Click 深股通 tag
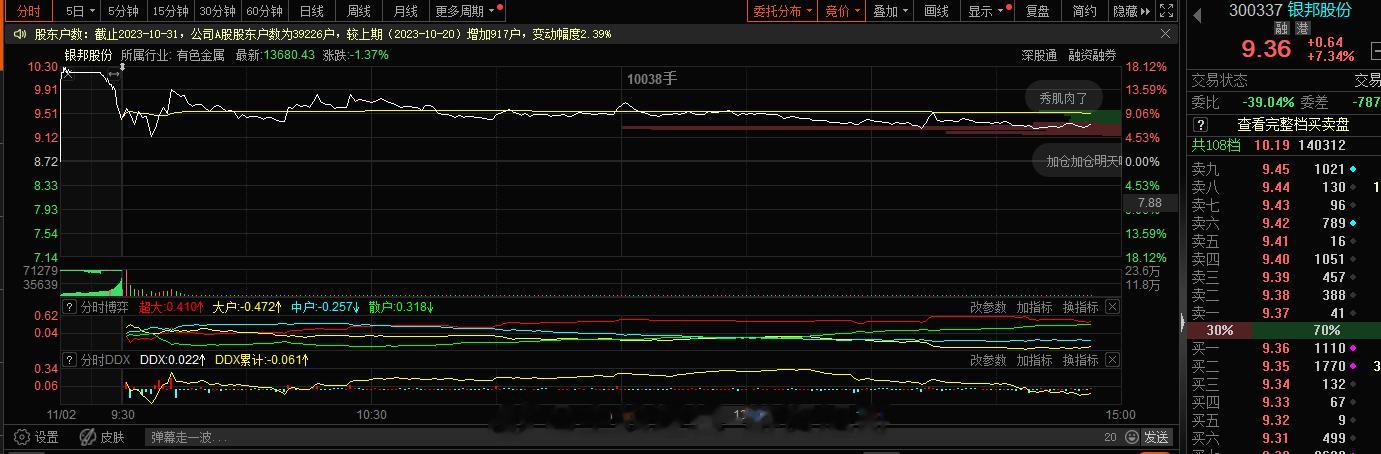 point(1039,55)
